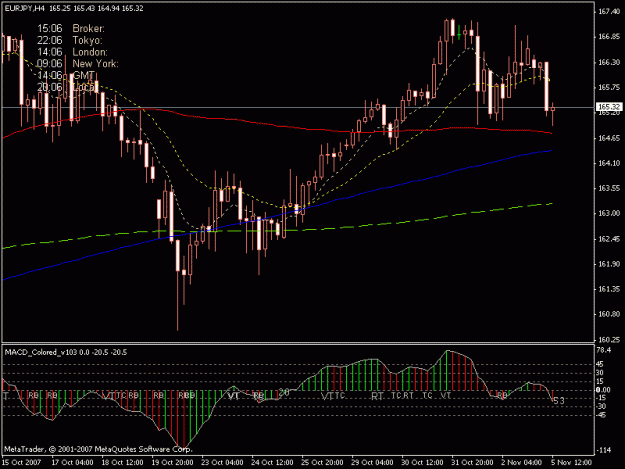This screenshot has height=469, width=625.
Task: Click the 78.4 MACD scale value
Action: coord(604,350)
